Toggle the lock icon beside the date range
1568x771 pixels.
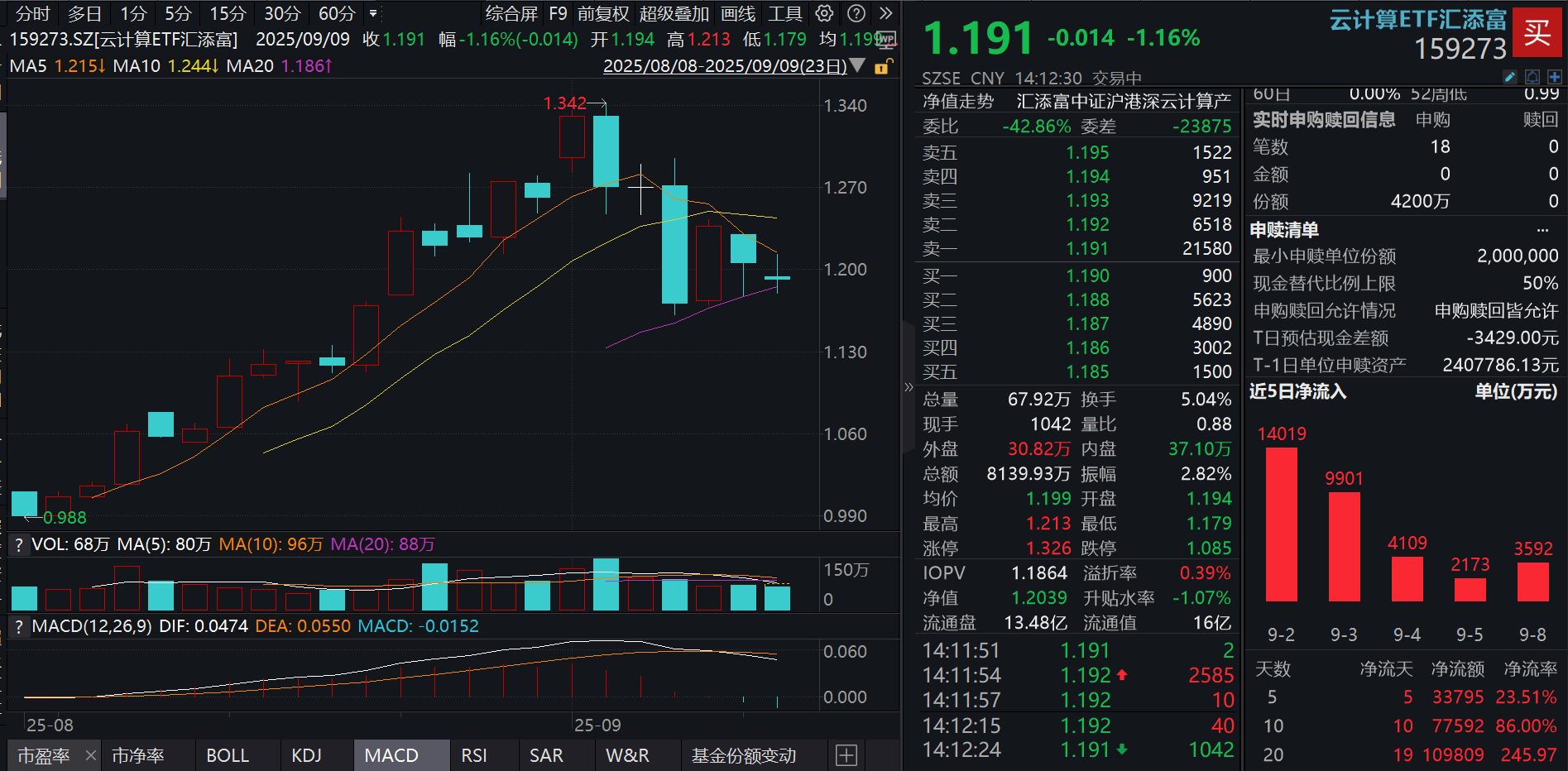pos(880,67)
